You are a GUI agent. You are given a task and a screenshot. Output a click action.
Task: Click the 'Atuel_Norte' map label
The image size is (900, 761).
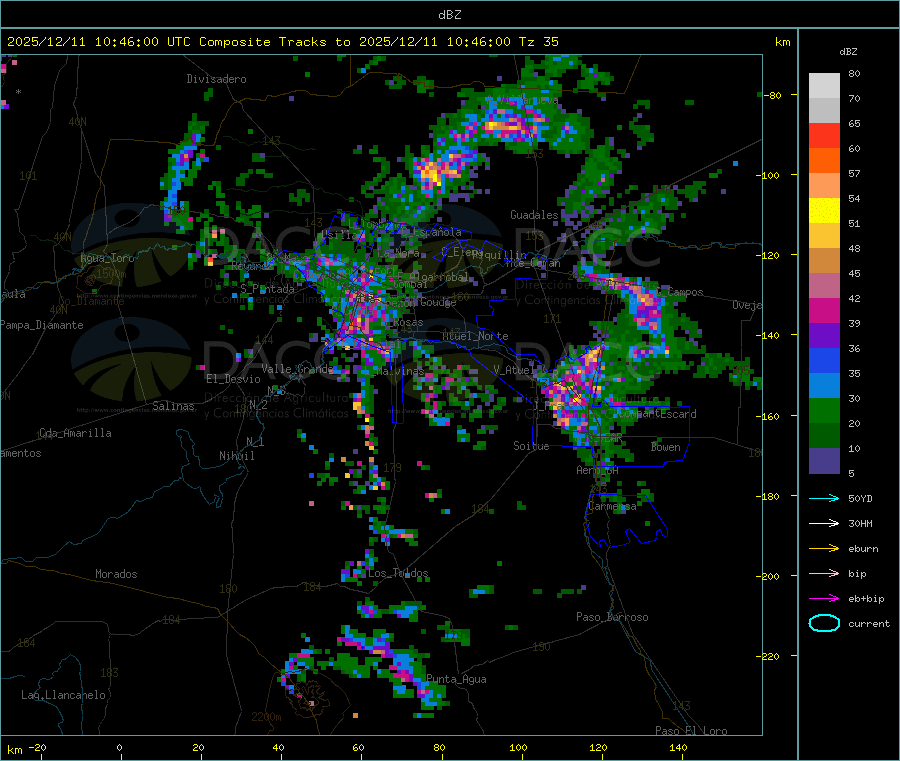475,336
